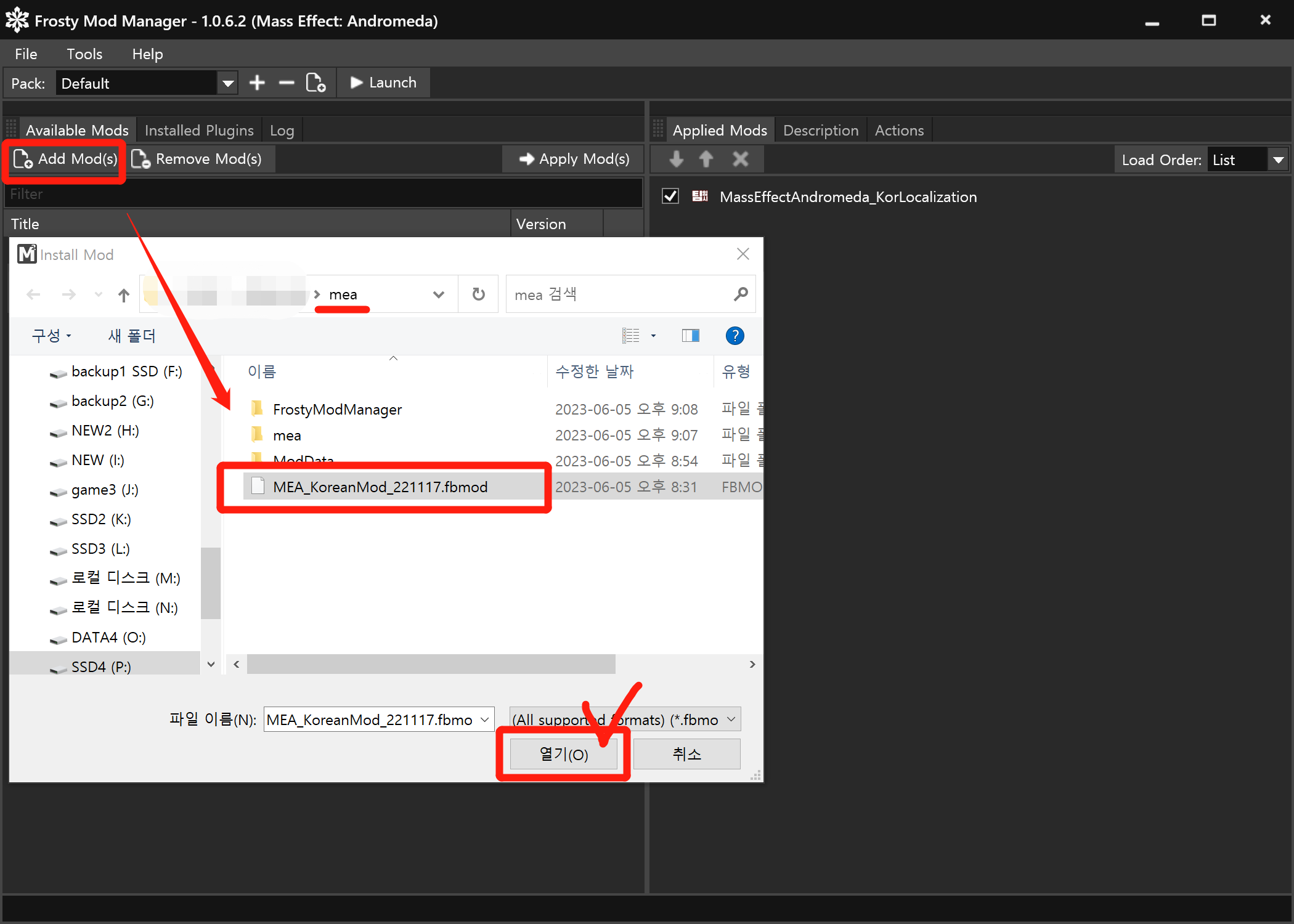
Task: Open the Actions tab
Action: click(900, 131)
